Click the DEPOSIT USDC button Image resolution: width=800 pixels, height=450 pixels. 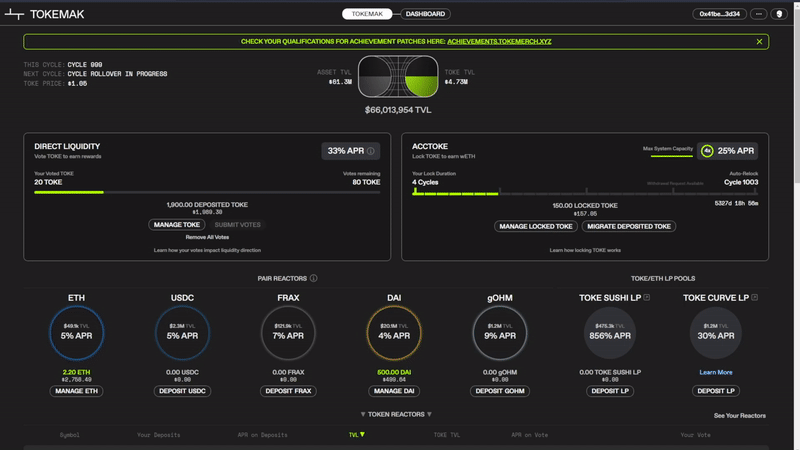click(182, 391)
